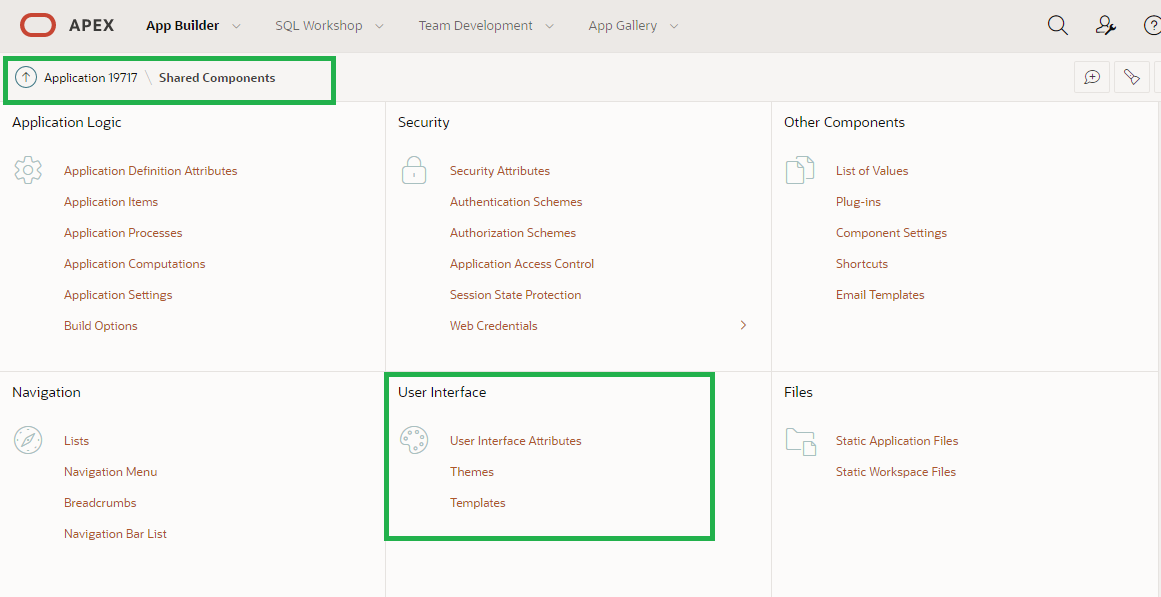This screenshot has width=1161, height=597.
Task: Expand Web Credentials using the chevron arrow
Action: click(743, 325)
